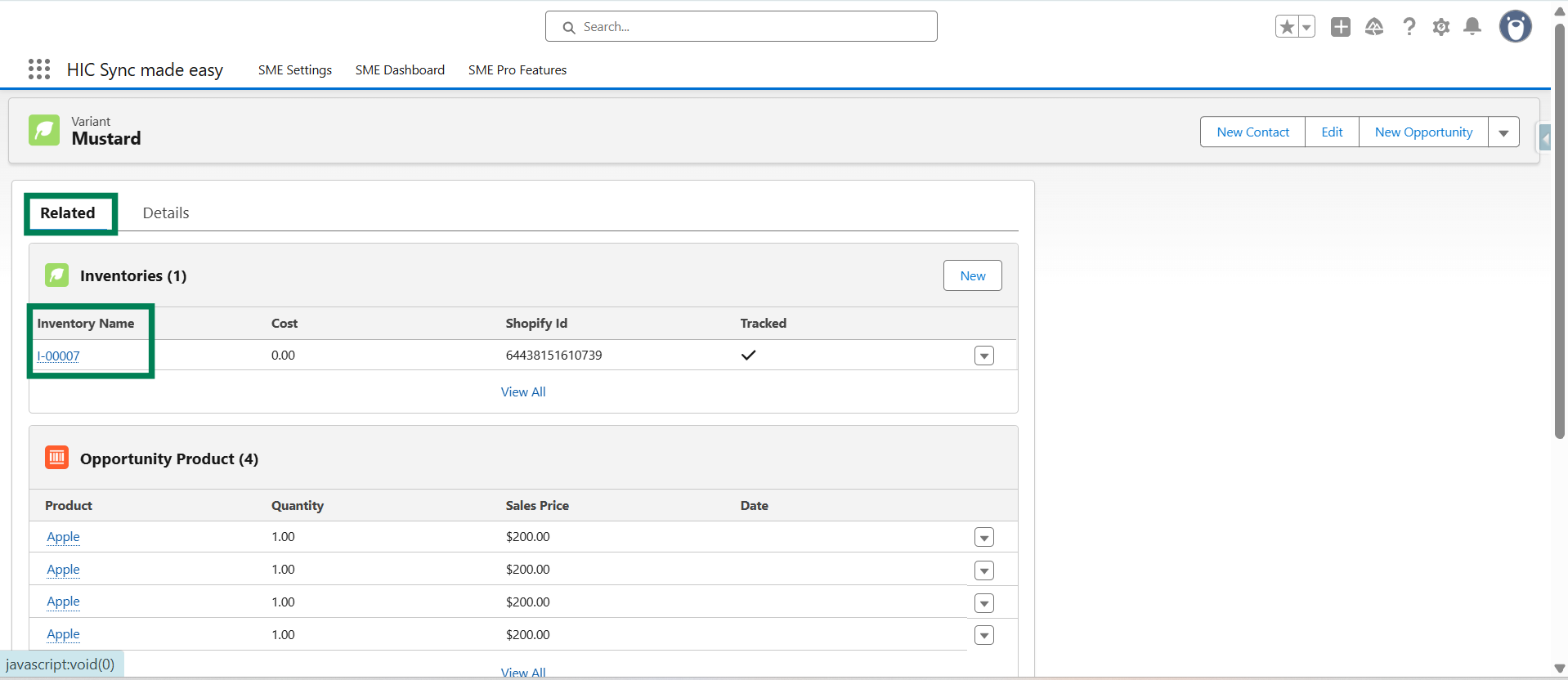
Task: Click the Favorites star icon
Action: pos(1287,27)
